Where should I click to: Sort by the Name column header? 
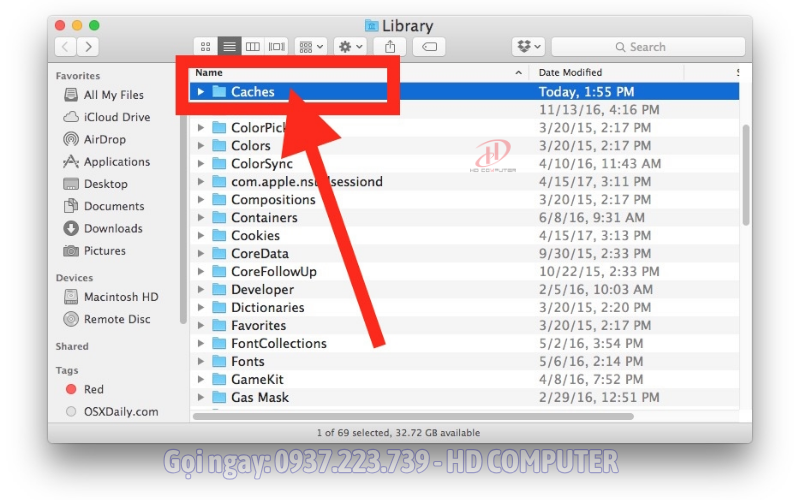point(209,73)
